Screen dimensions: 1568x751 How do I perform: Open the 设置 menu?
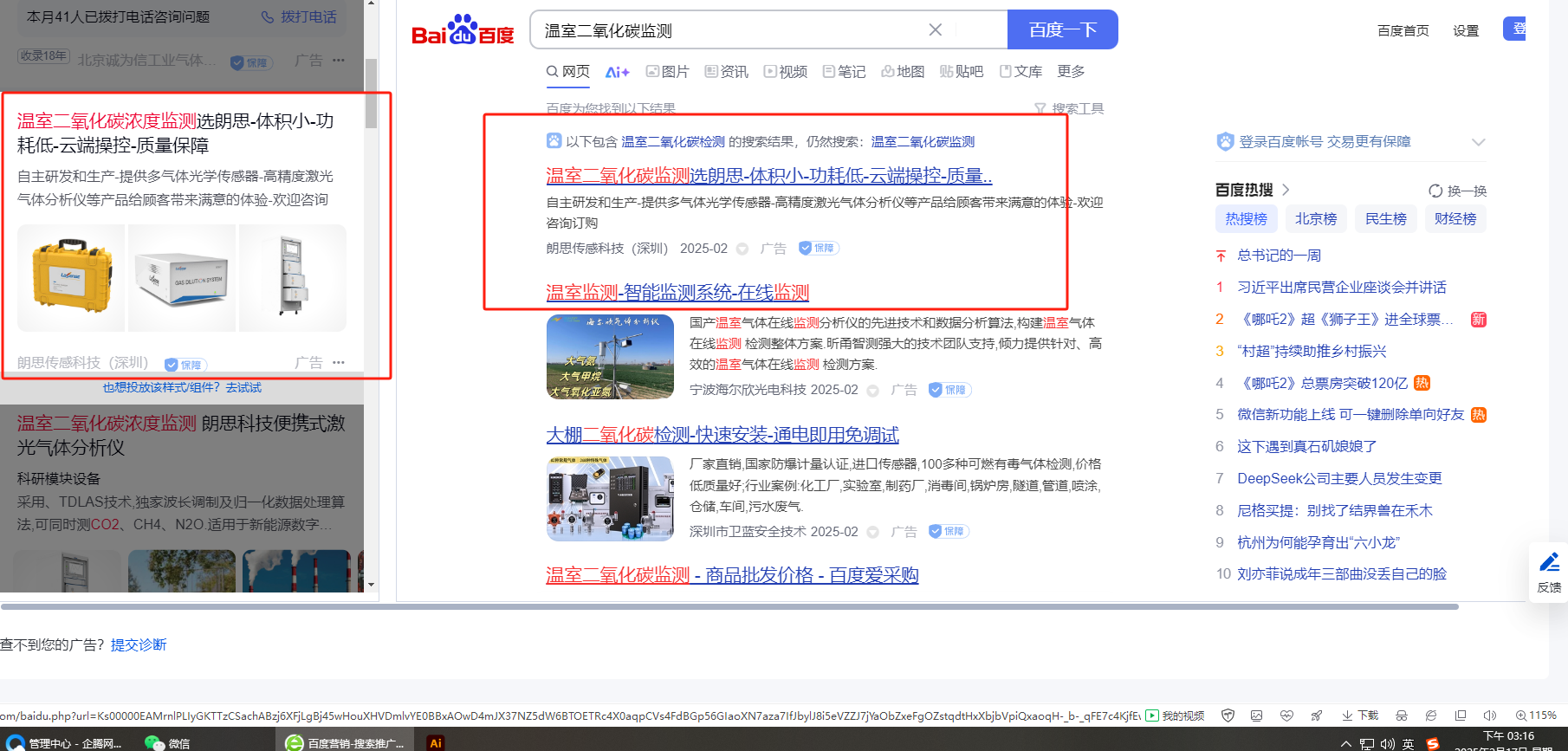tap(1466, 30)
